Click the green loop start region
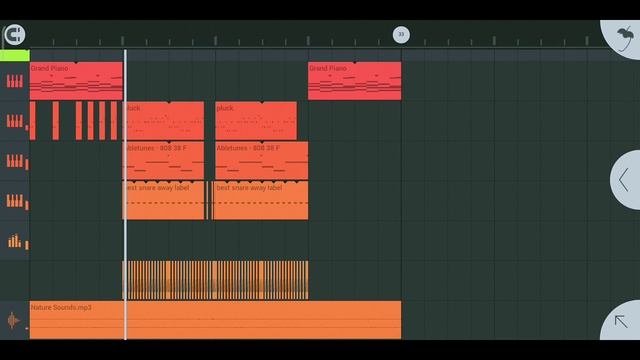The image size is (640, 360). (x=15, y=56)
